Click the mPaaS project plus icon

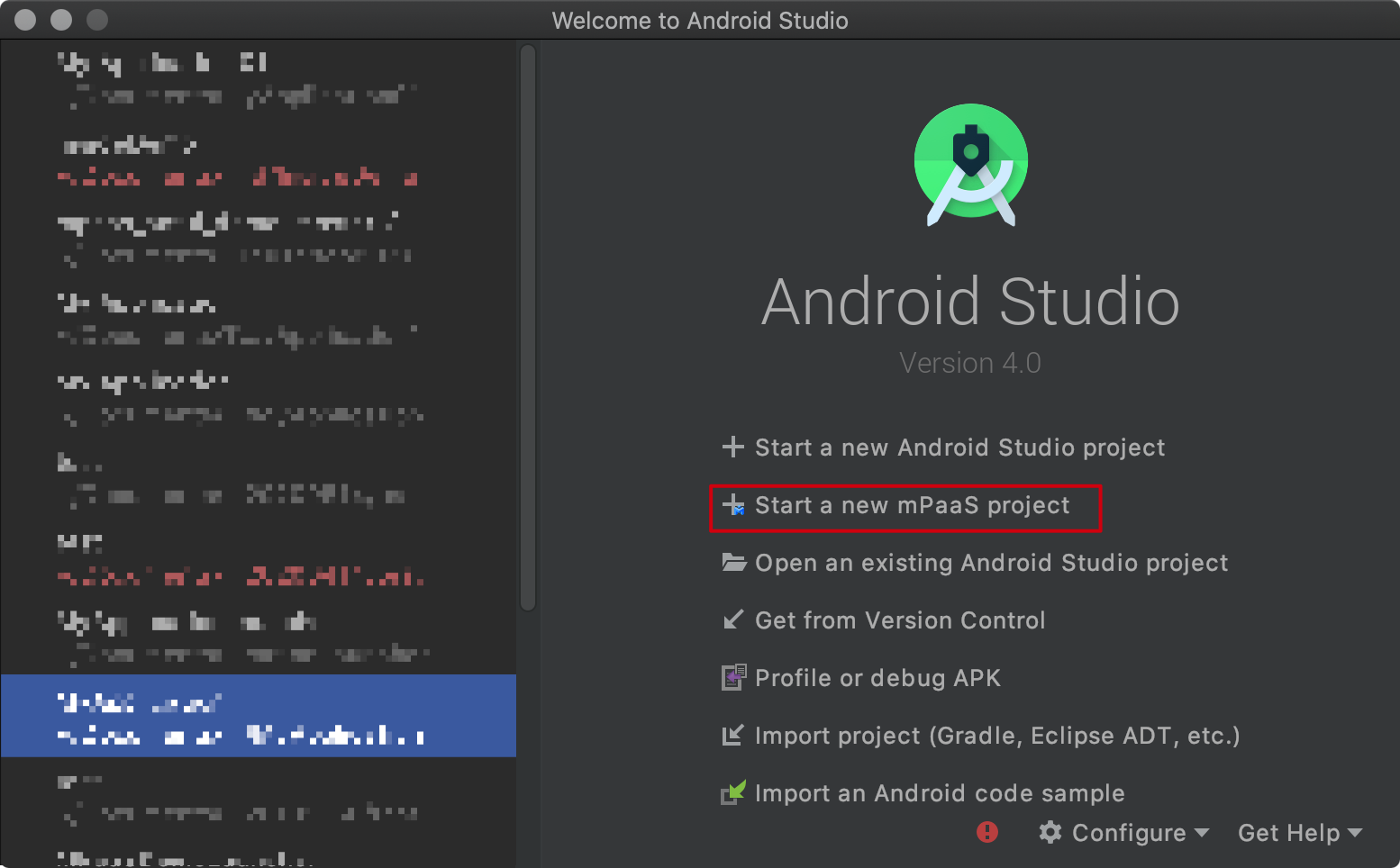click(733, 505)
